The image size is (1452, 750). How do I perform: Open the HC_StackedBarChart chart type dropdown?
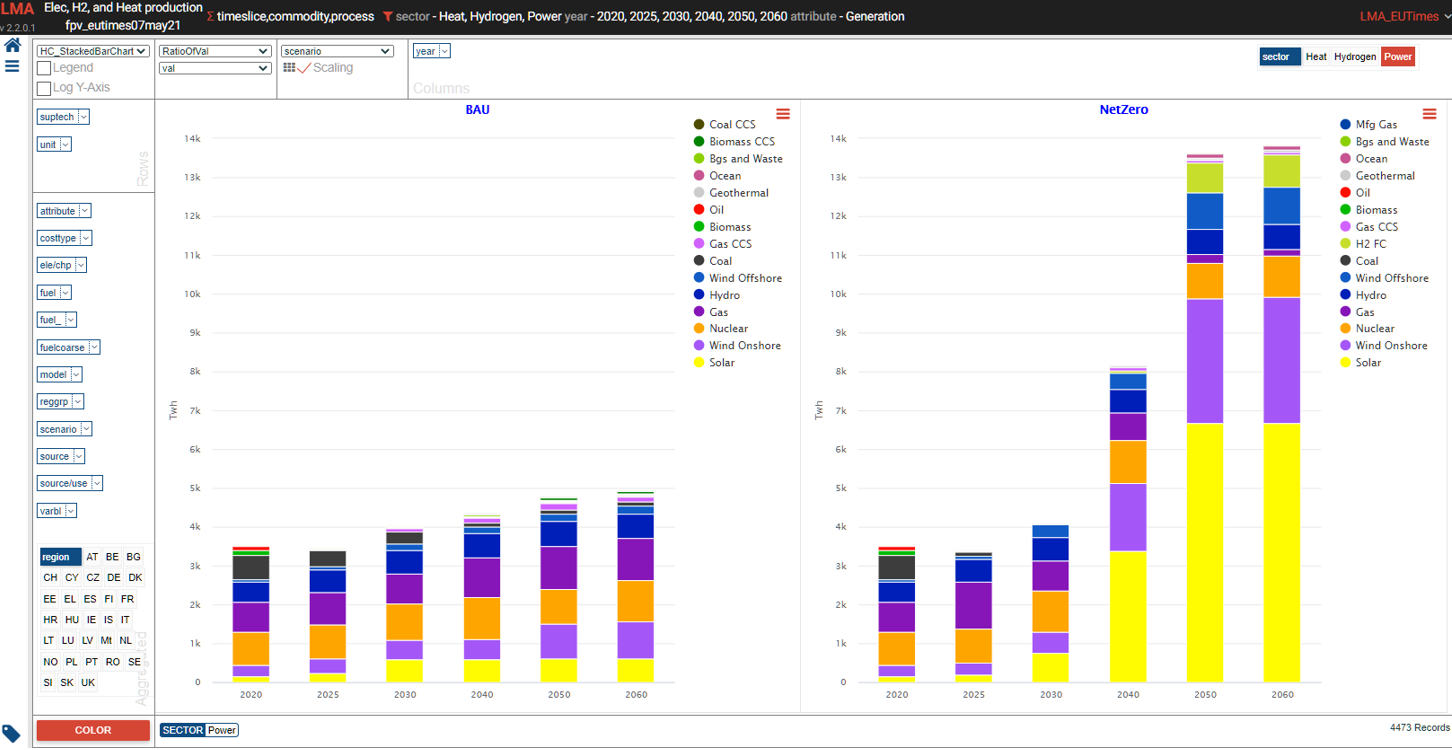pyautogui.click(x=93, y=51)
